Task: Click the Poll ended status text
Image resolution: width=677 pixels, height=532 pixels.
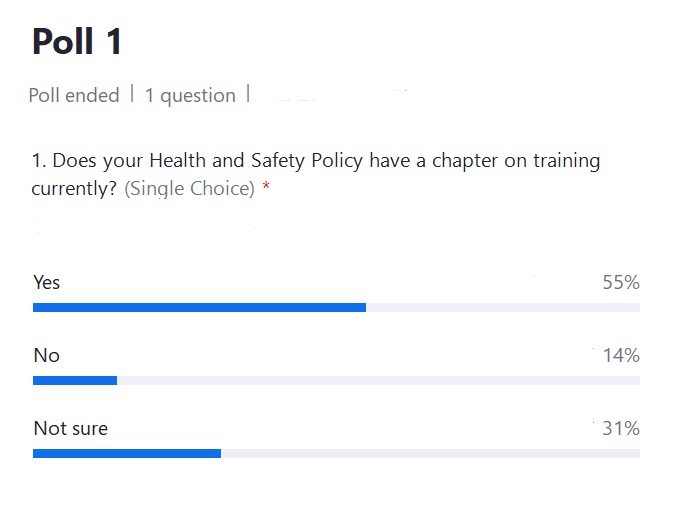Action: [74, 95]
